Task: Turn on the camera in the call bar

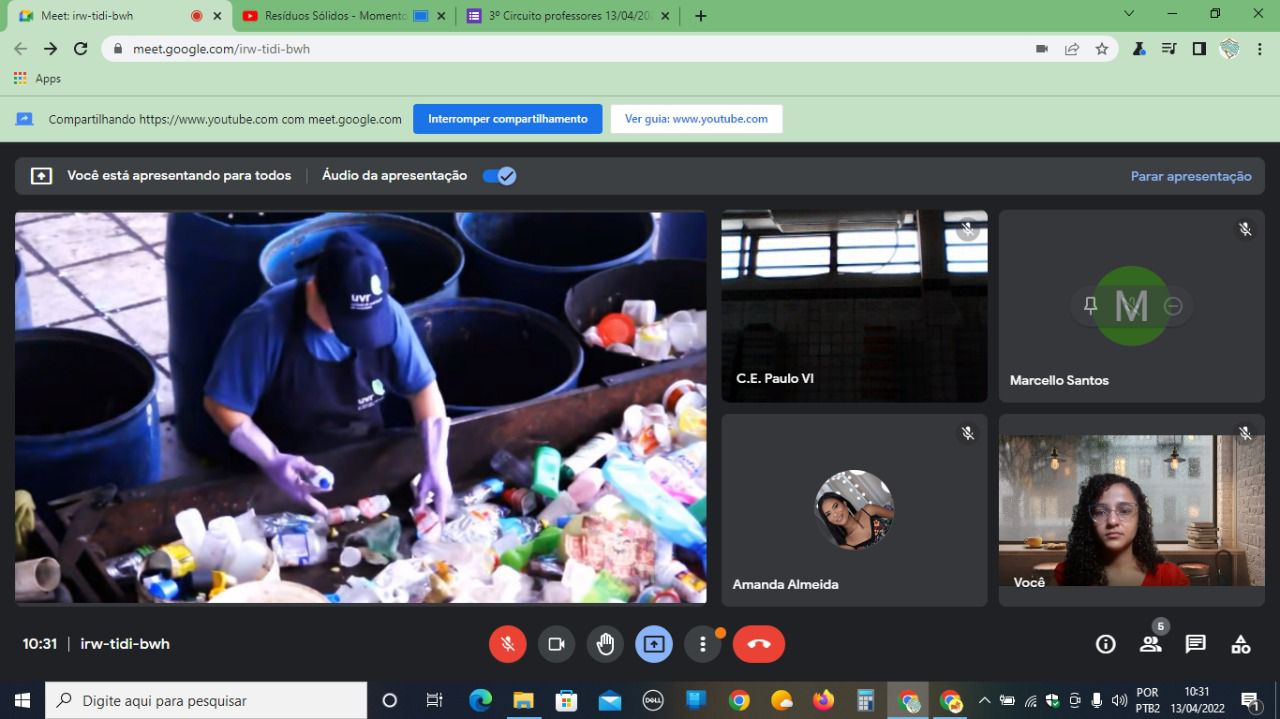Action: (x=557, y=644)
